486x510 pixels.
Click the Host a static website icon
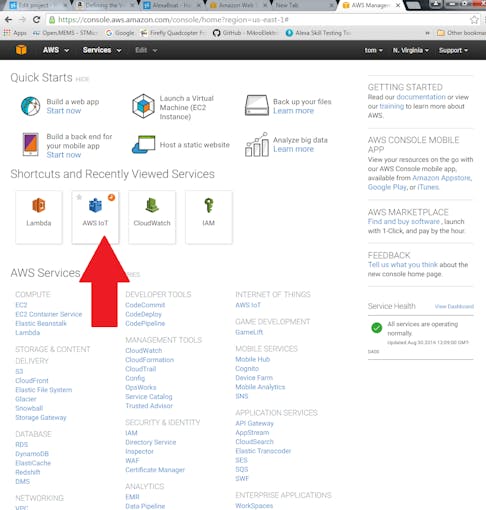point(143,144)
